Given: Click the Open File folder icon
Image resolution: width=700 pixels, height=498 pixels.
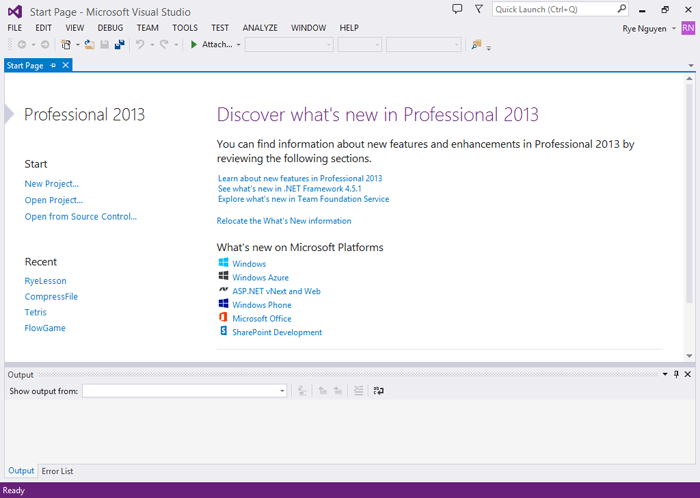Looking at the screenshot, I should point(90,45).
